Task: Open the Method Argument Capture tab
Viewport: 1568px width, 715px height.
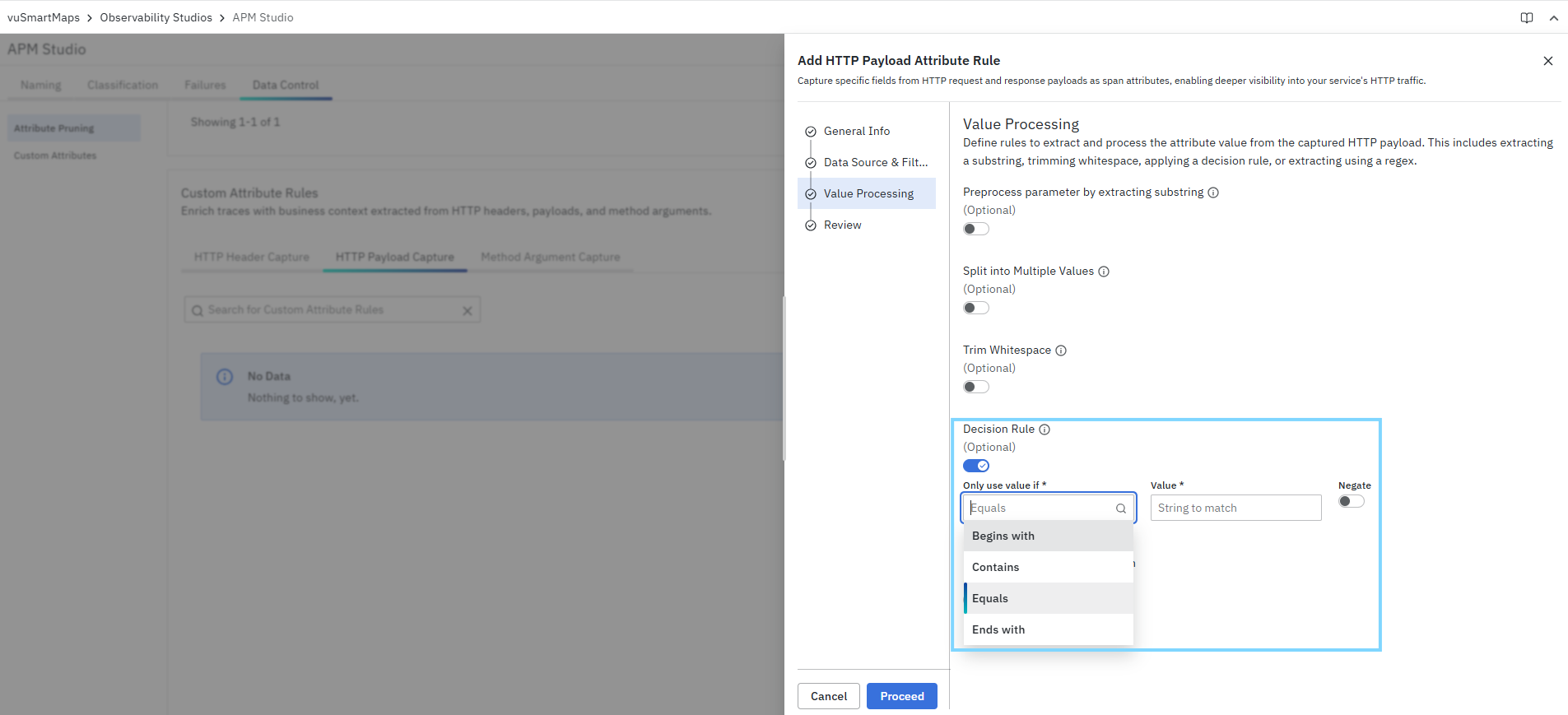Action: tap(551, 257)
